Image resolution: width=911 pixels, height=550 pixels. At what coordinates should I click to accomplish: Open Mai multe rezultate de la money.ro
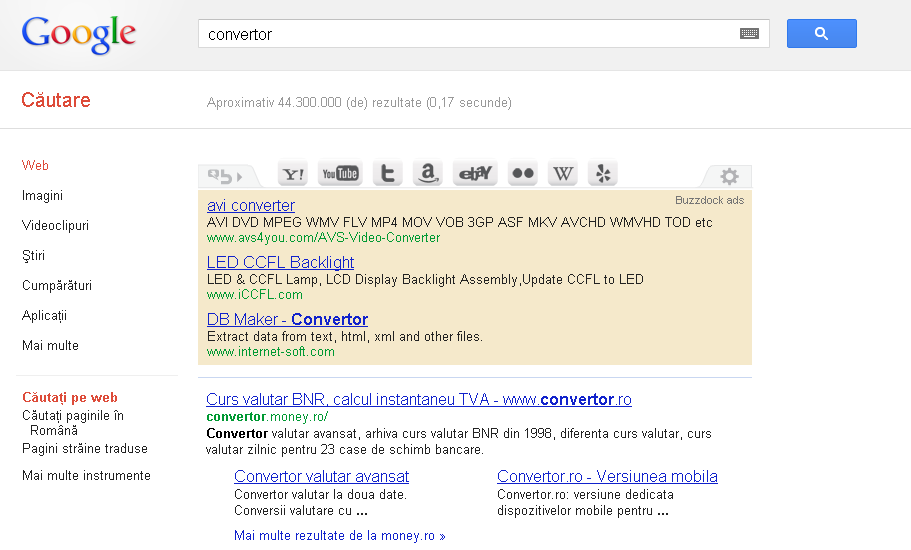(339, 535)
